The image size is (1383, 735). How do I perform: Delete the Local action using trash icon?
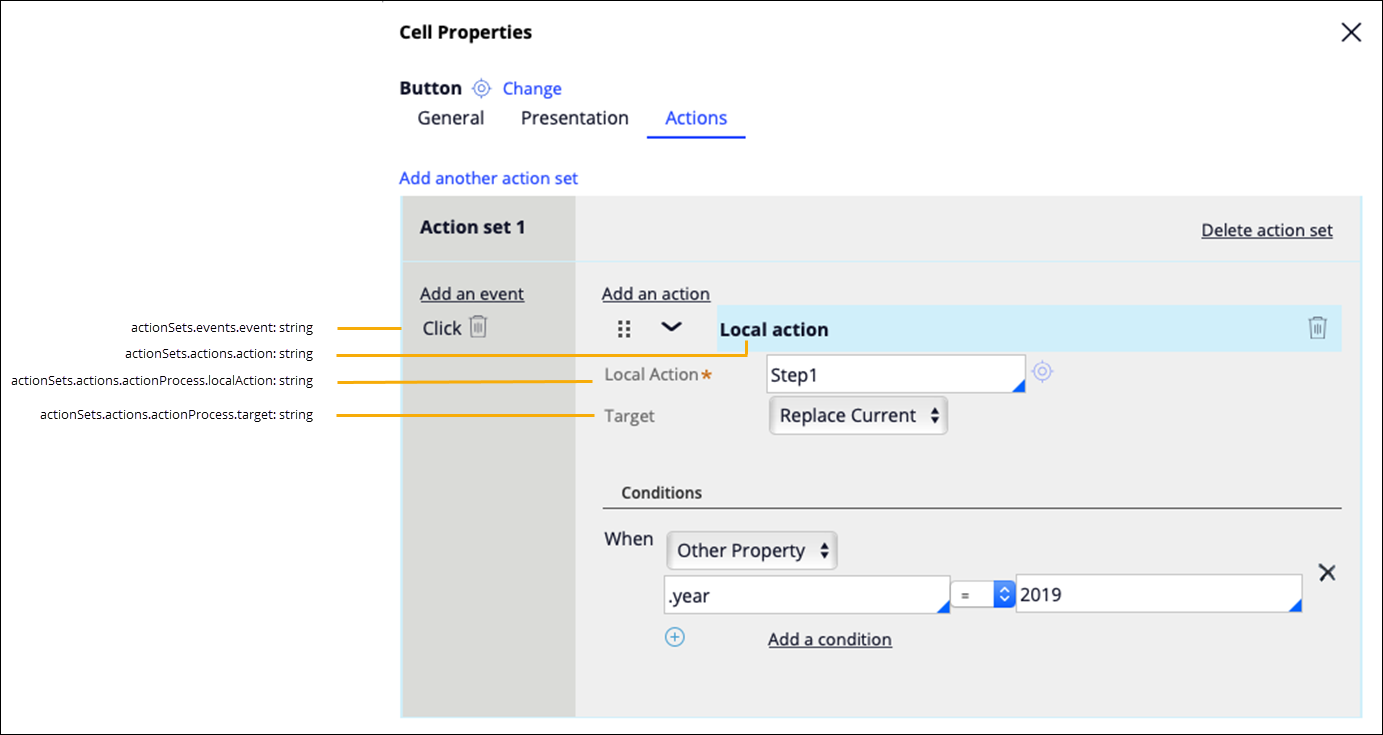pyautogui.click(x=1317, y=328)
